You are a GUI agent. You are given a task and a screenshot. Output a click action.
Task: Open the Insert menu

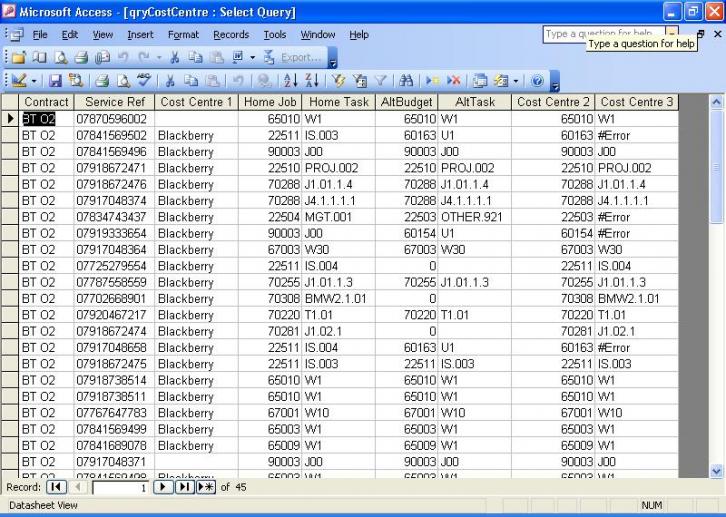pos(140,35)
